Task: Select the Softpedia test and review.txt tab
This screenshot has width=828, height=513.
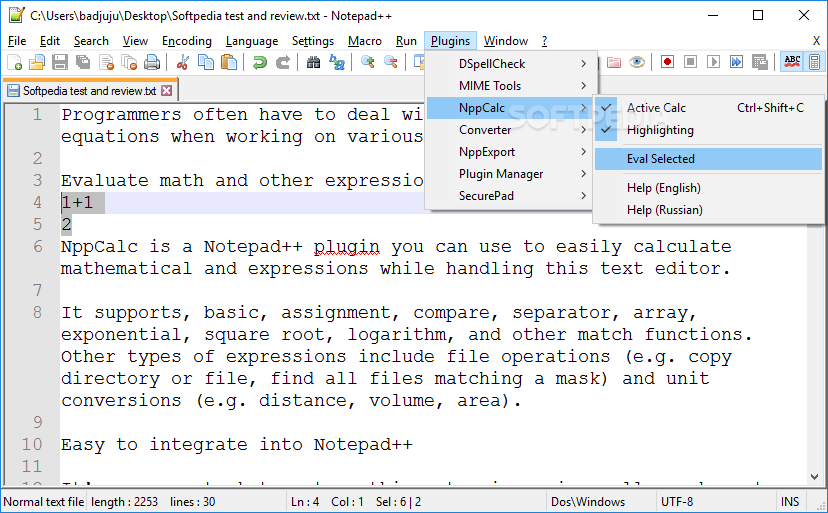Action: [x=89, y=91]
